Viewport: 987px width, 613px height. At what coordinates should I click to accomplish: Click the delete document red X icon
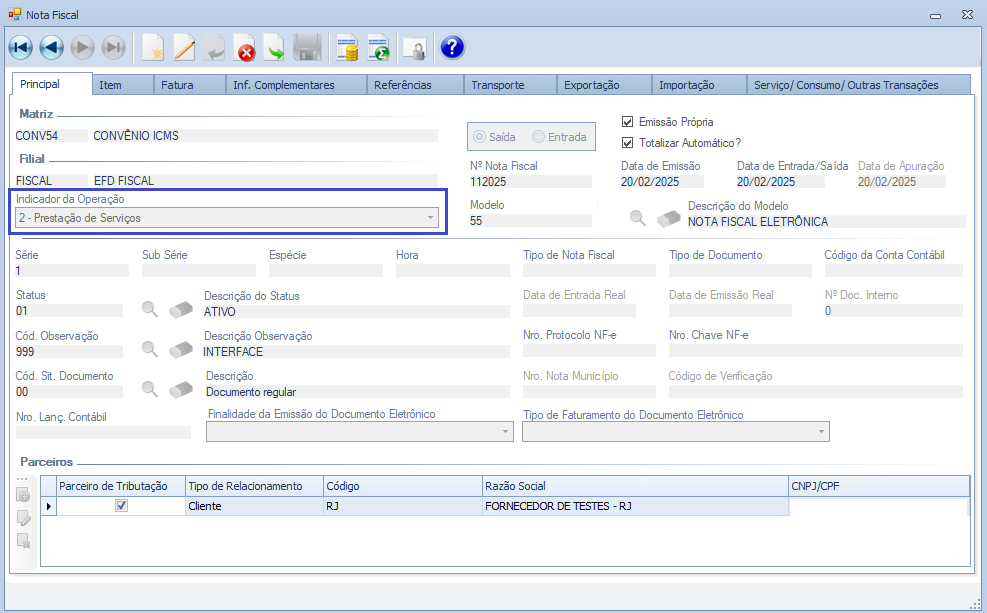click(x=245, y=47)
